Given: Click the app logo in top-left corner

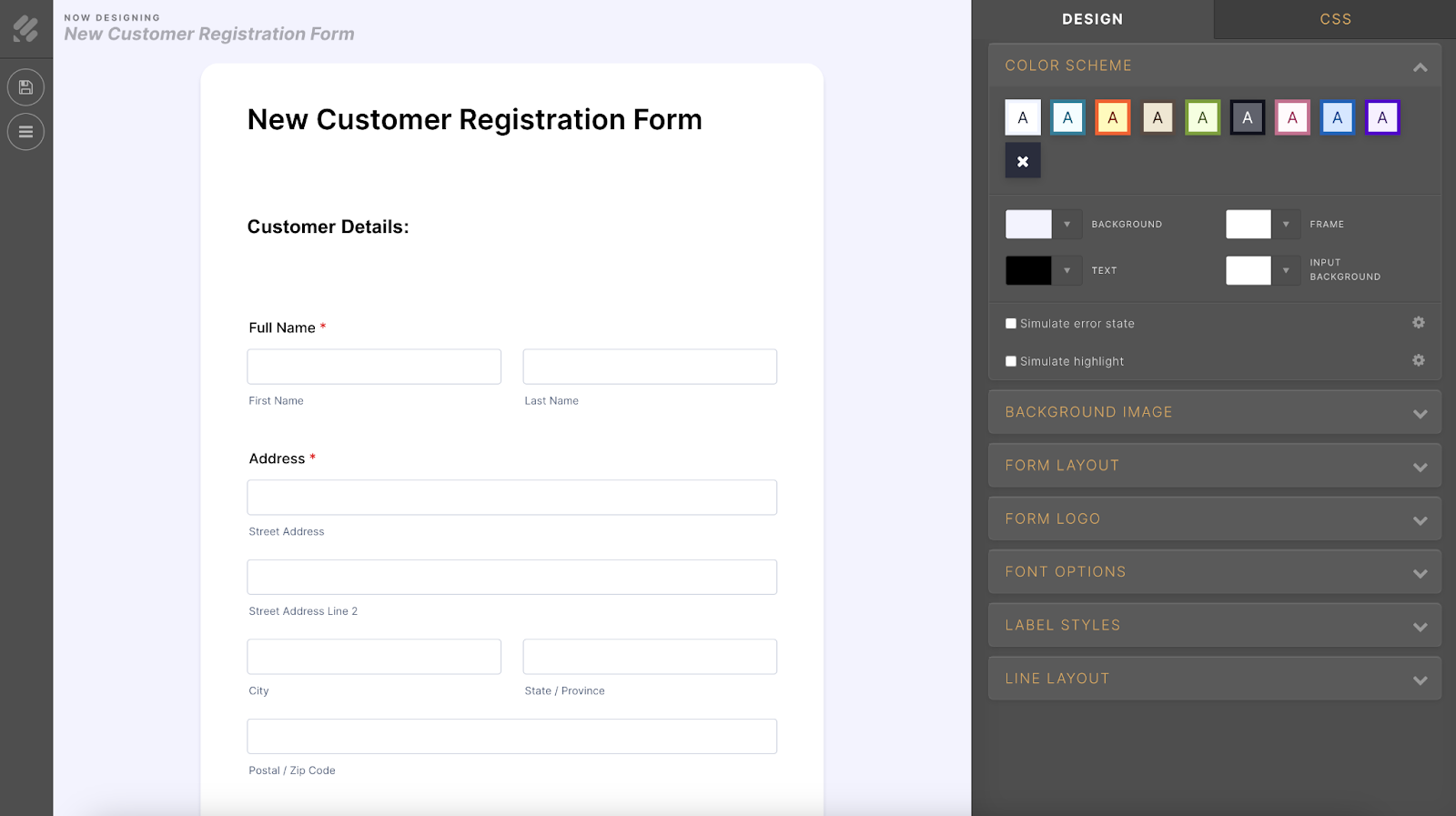Looking at the screenshot, I should (25, 29).
